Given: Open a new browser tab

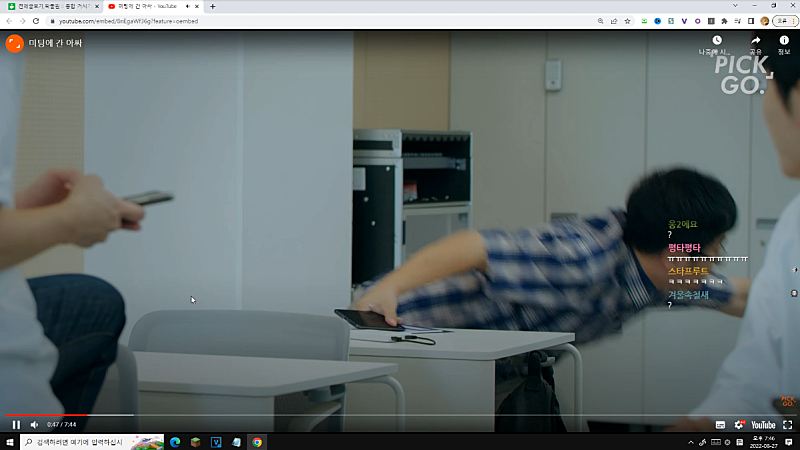Looking at the screenshot, I should click(x=213, y=7).
